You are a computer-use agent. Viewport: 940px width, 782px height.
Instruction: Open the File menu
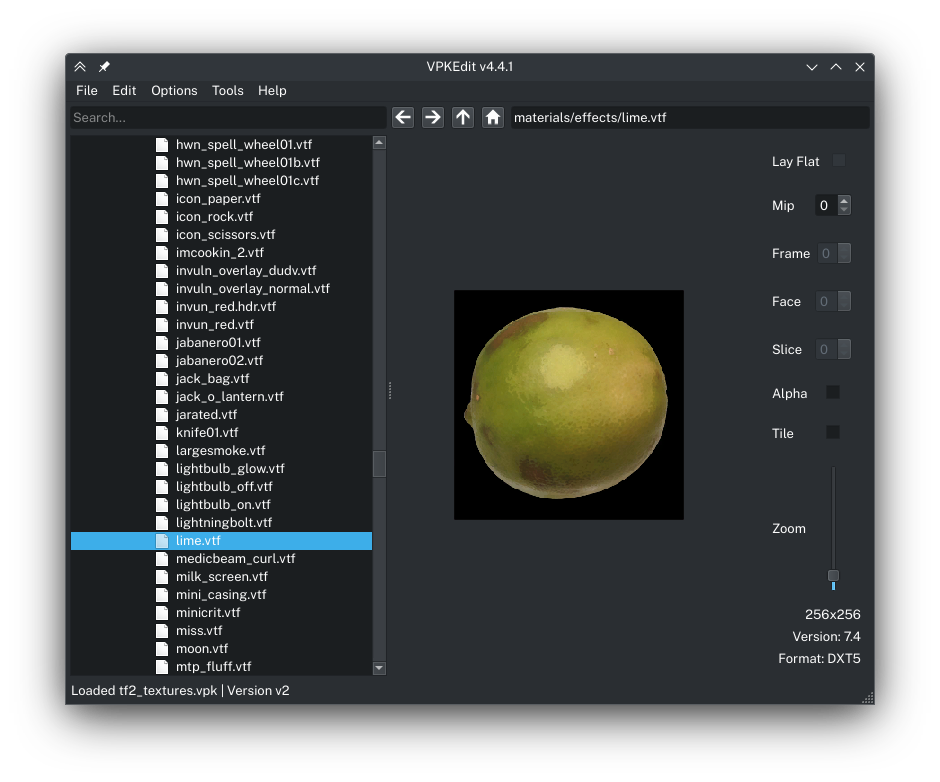(x=87, y=91)
